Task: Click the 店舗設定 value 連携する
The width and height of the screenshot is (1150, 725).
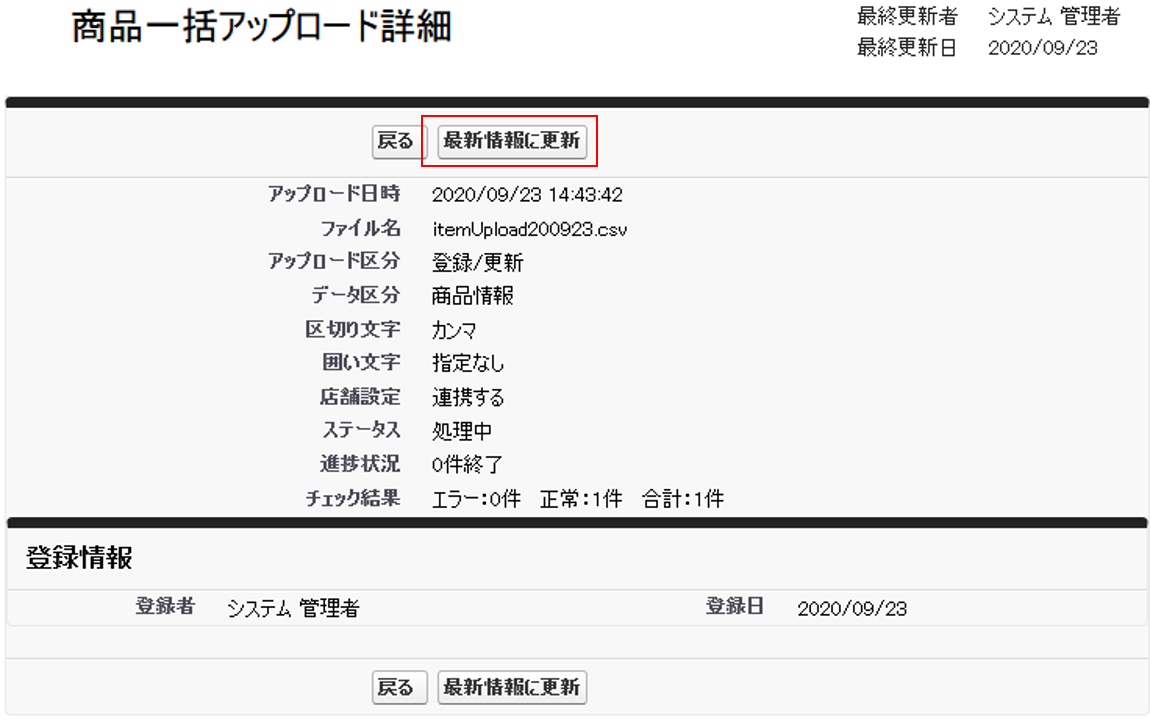Action: (x=468, y=397)
